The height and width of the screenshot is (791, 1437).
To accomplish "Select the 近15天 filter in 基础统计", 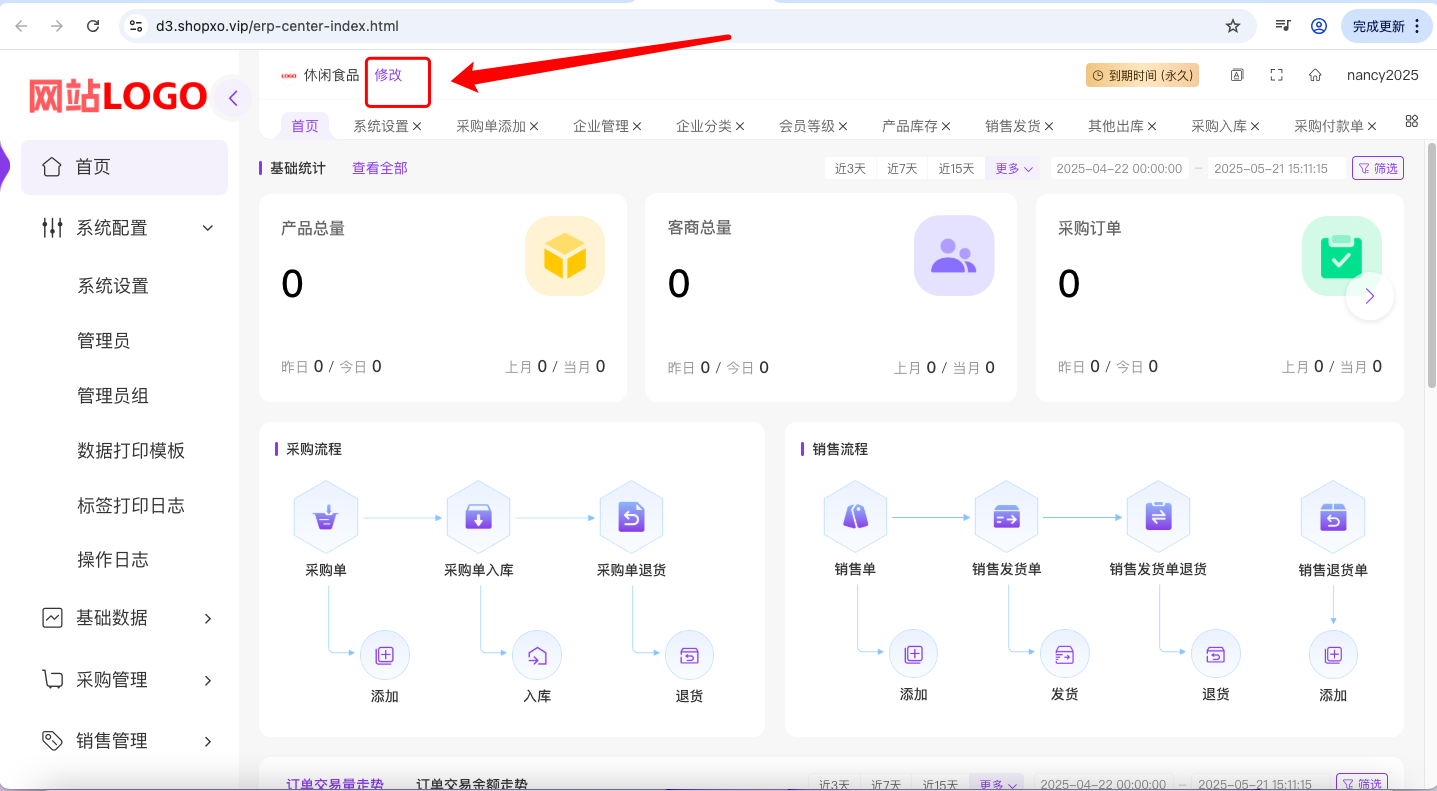I will tap(956, 168).
